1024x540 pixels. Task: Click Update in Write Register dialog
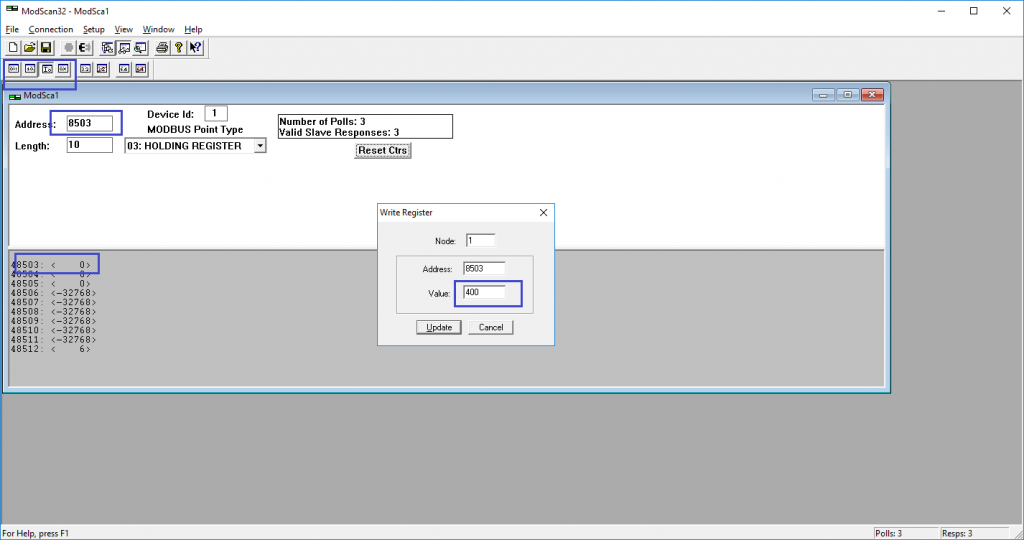click(x=439, y=327)
